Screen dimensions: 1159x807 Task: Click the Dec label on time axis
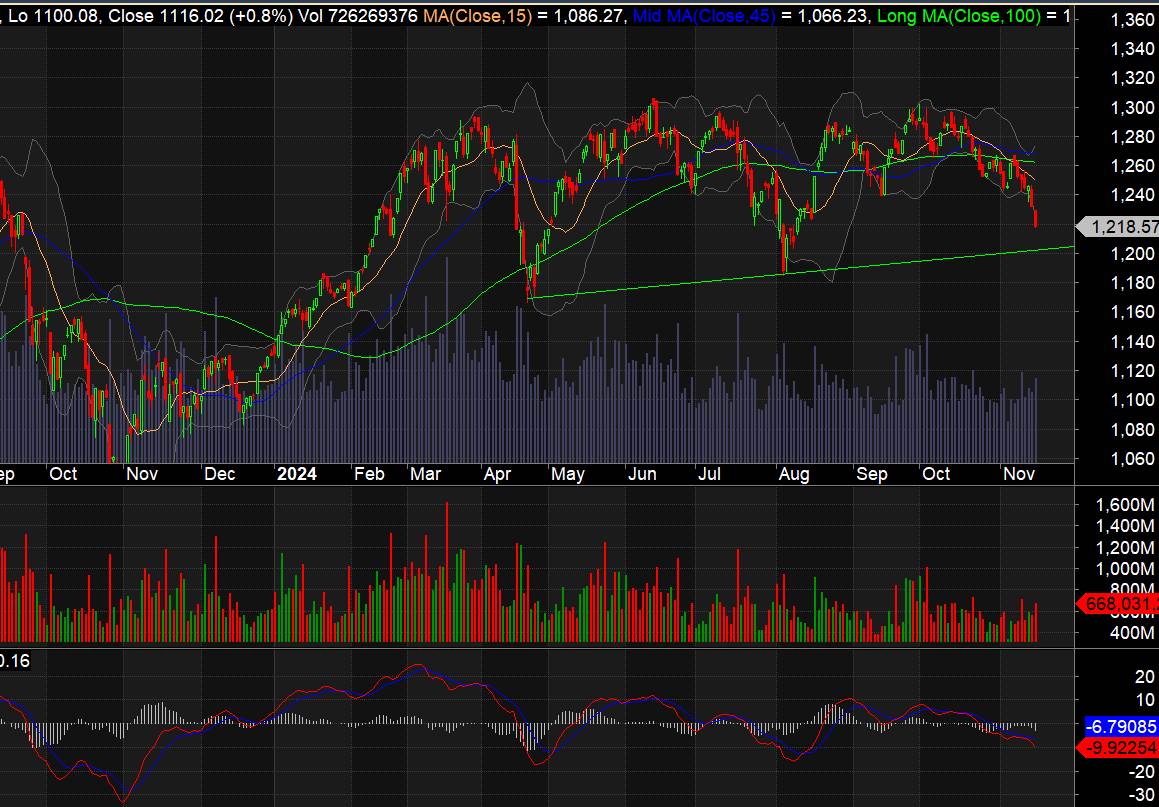[x=220, y=474]
